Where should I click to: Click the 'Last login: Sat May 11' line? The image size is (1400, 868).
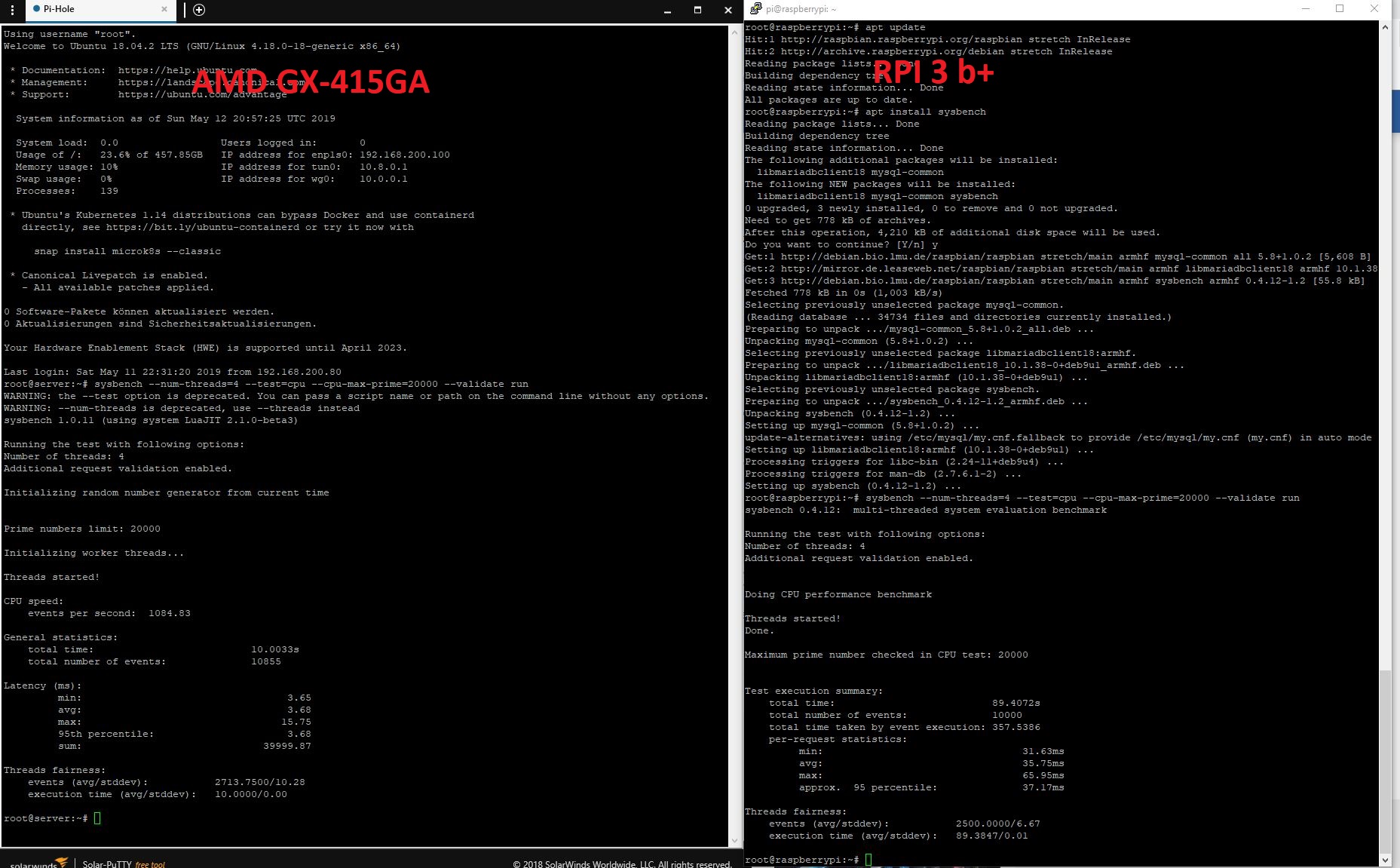[x=173, y=372]
